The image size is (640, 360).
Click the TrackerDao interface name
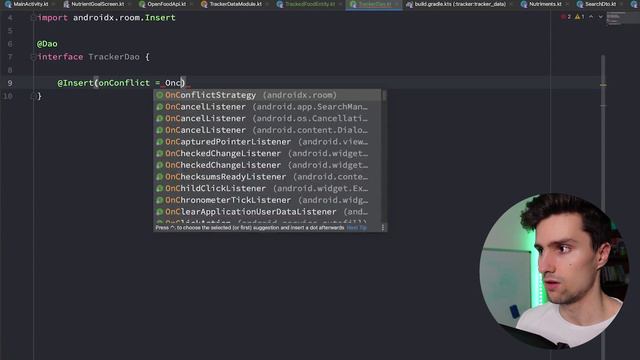pos(114,57)
